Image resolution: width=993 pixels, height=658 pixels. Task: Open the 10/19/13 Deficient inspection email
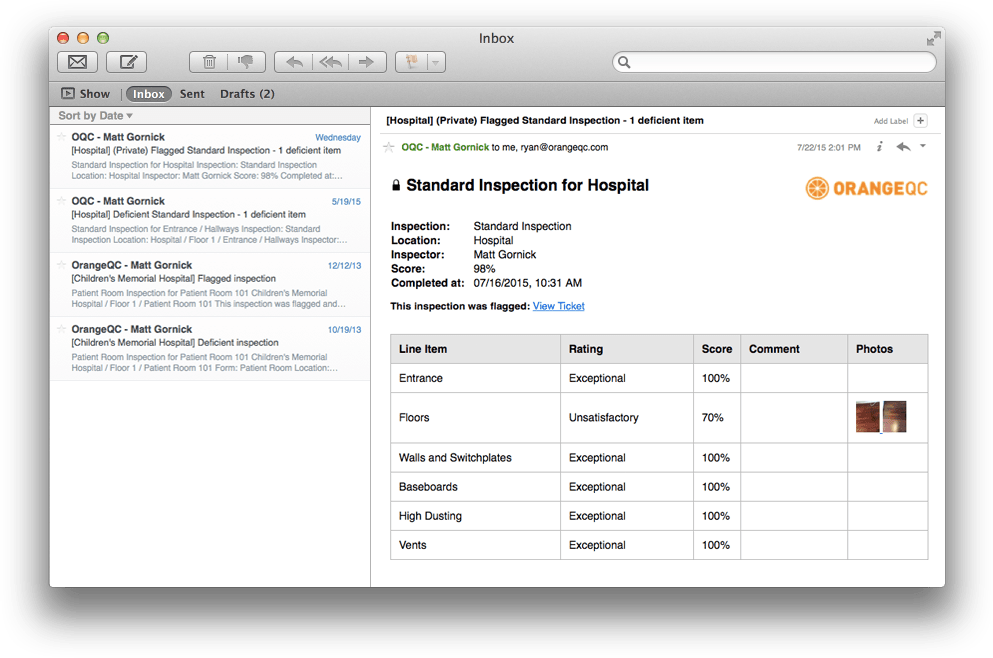click(210, 348)
